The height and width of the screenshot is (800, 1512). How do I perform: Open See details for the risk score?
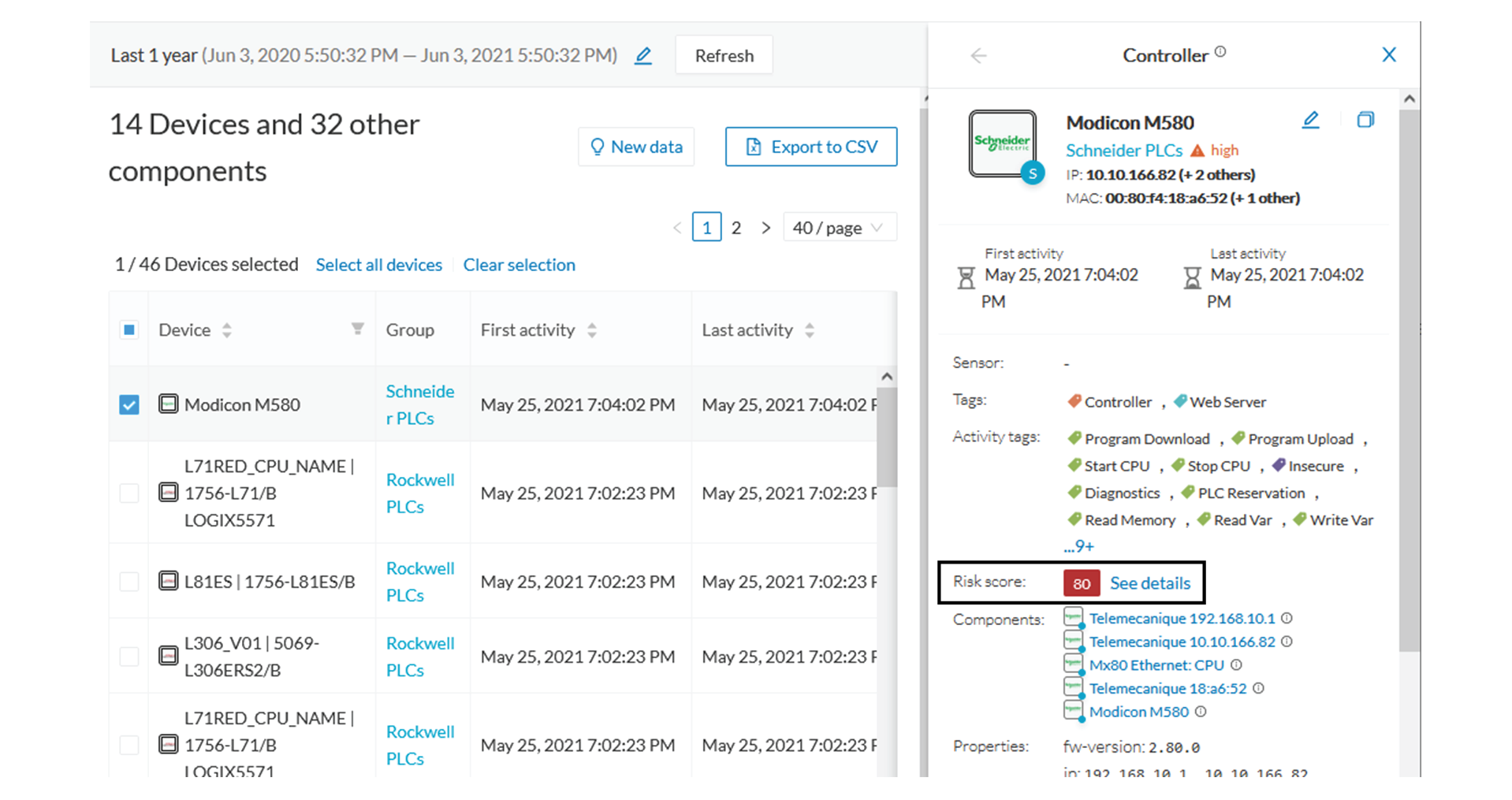pyautogui.click(x=1150, y=583)
